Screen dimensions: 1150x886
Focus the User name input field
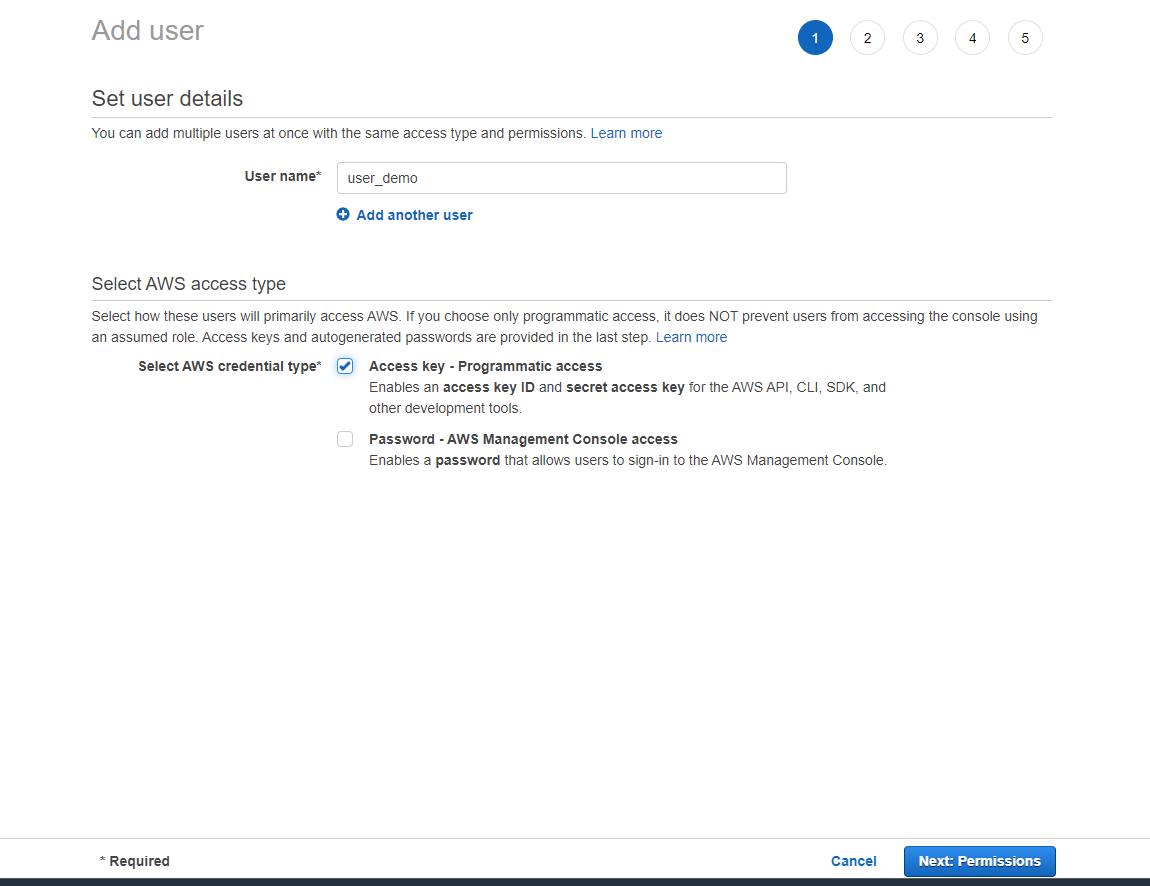(x=561, y=178)
